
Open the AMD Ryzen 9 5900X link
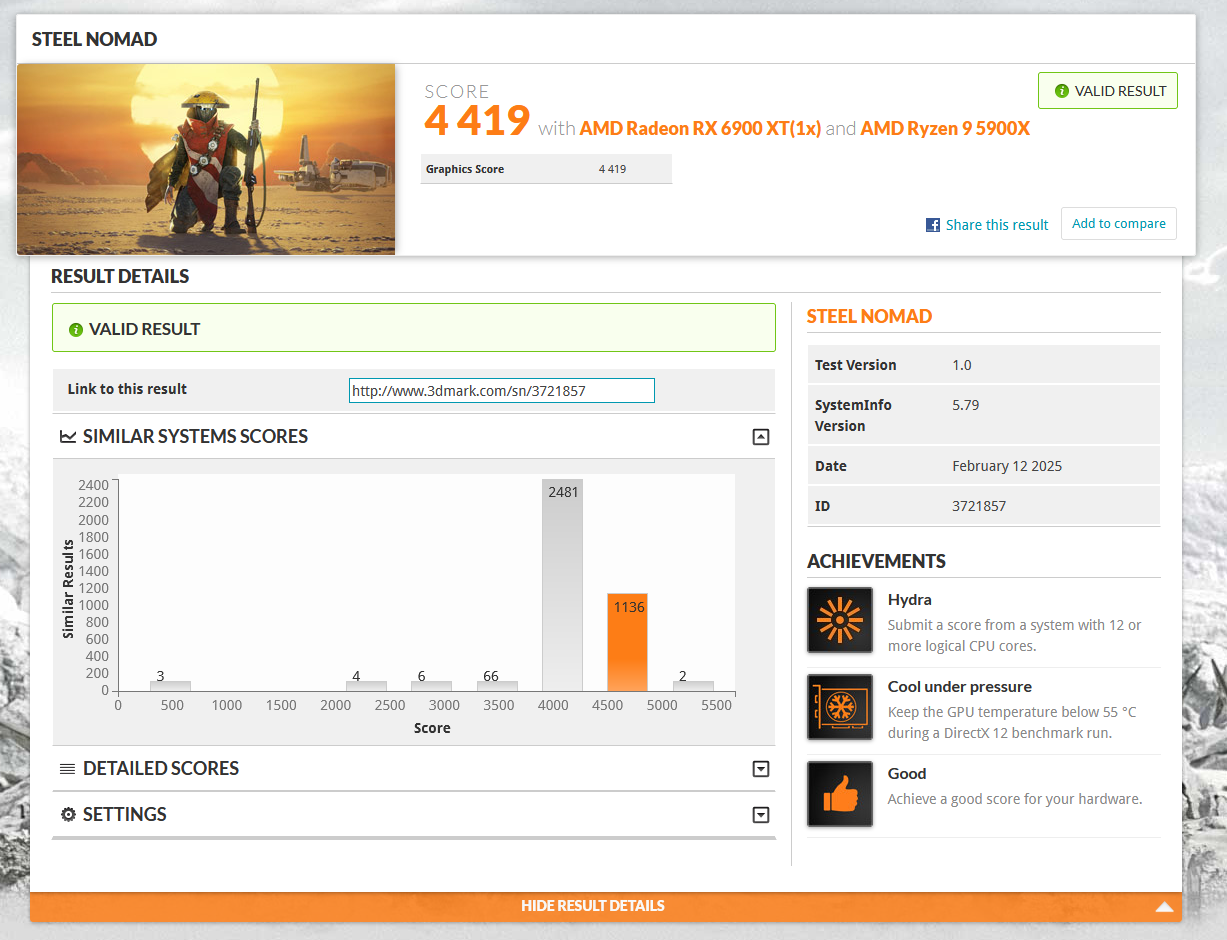945,128
